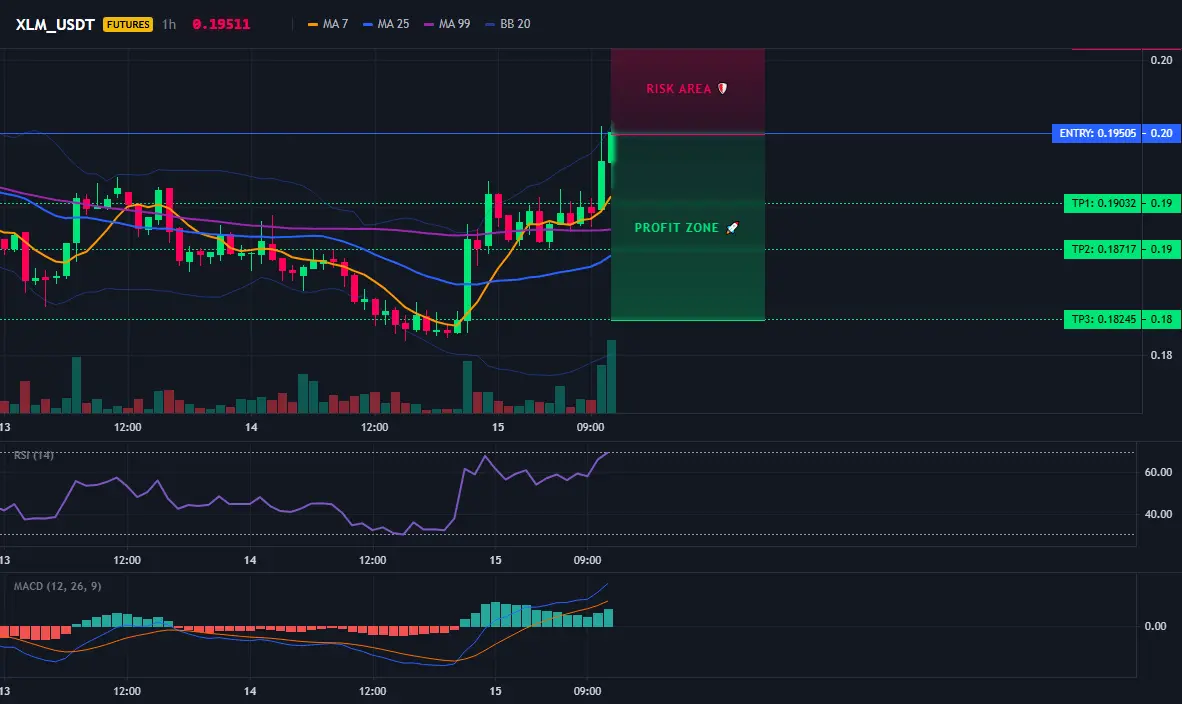The image size is (1182, 704).
Task: Click the FUTURES badge
Action: (x=128, y=24)
